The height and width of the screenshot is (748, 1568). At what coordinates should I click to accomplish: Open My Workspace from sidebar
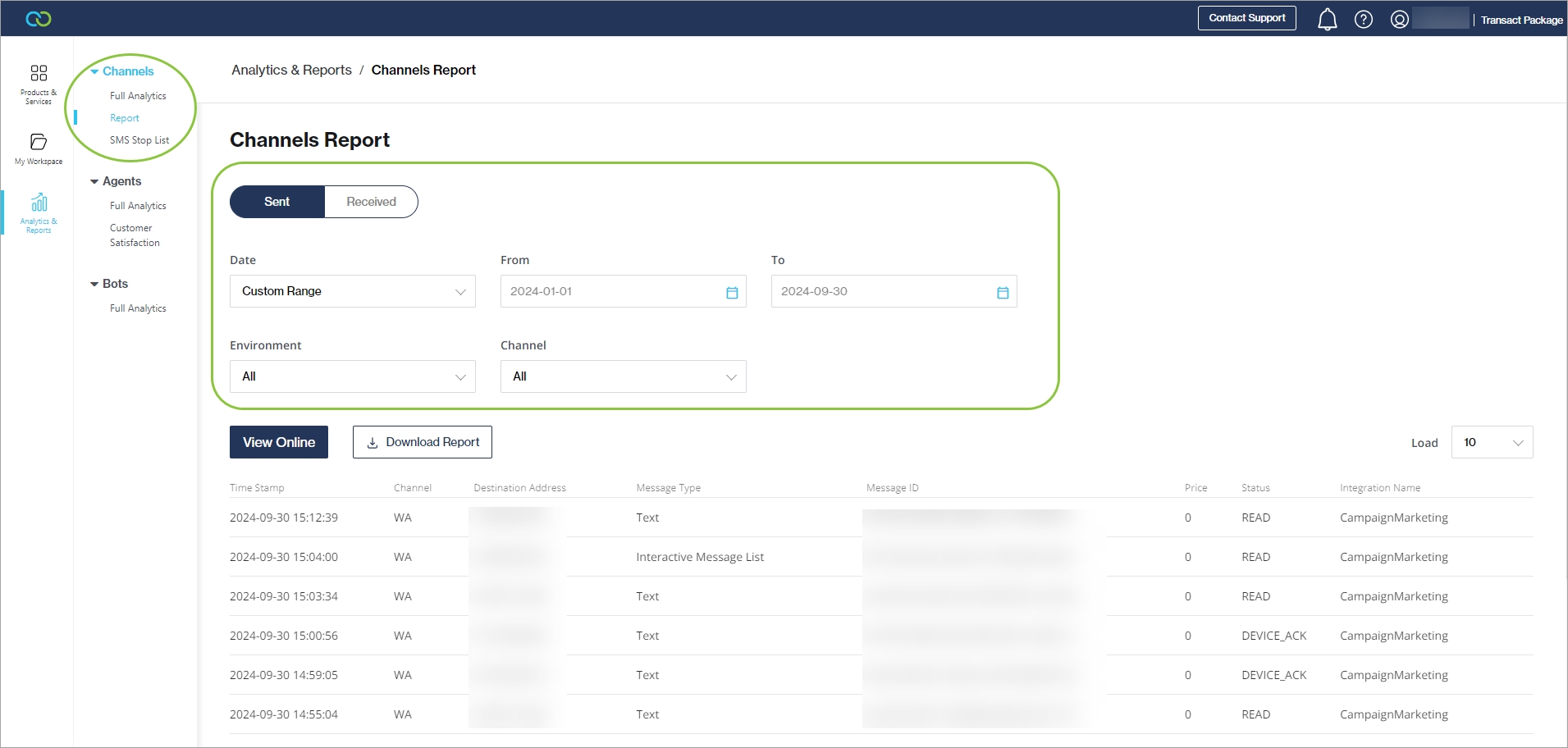pos(39,148)
